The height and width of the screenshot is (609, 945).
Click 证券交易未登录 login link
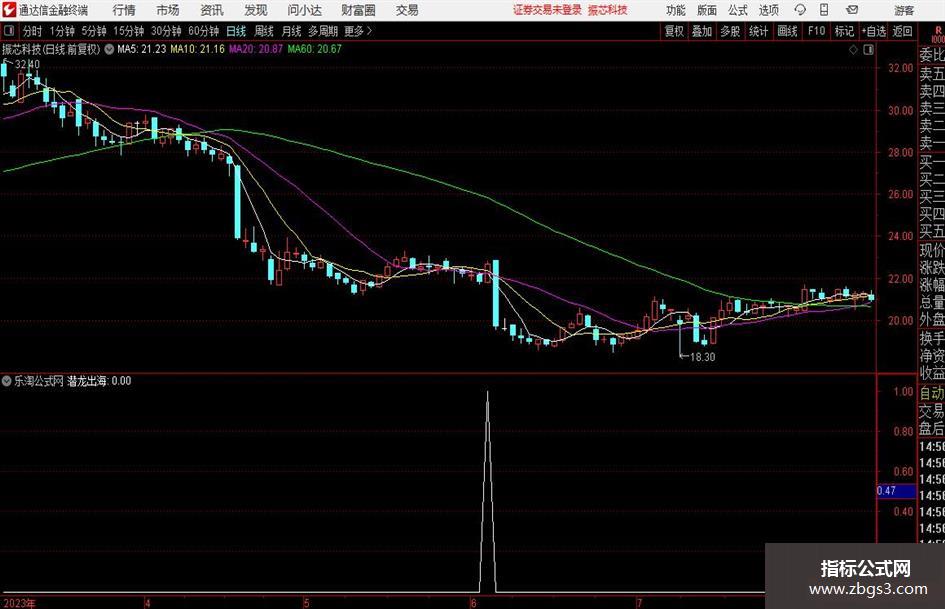[x=547, y=10]
